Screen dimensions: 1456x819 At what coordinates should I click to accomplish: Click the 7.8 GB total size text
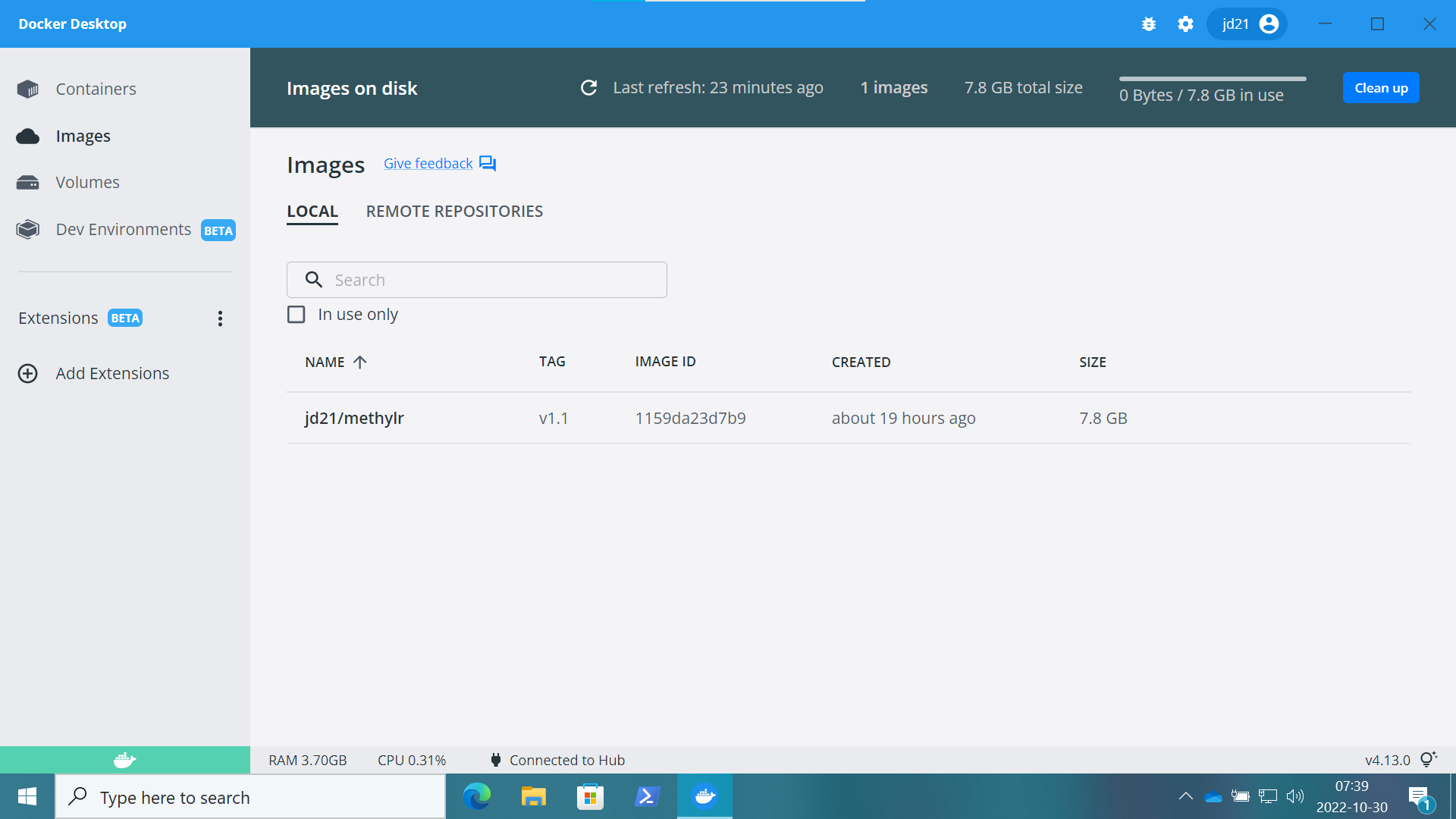tap(1023, 88)
